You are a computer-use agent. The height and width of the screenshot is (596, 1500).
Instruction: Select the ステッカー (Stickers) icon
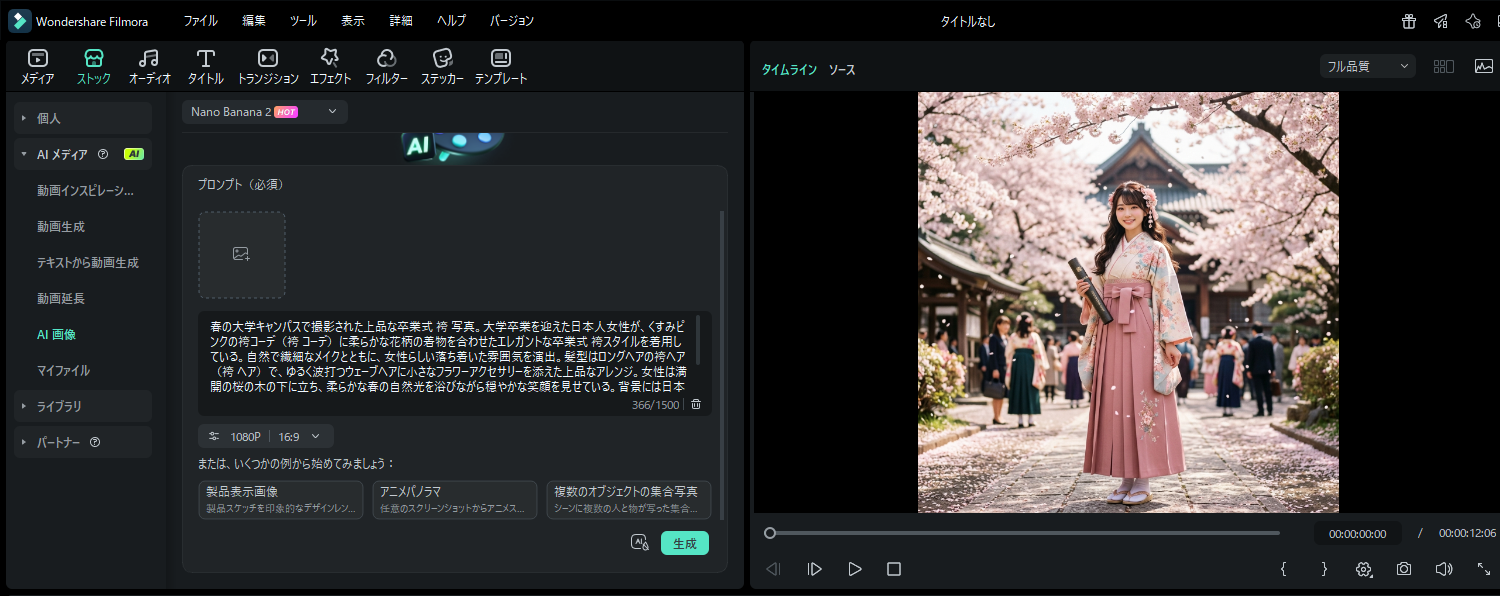(x=441, y=66)
